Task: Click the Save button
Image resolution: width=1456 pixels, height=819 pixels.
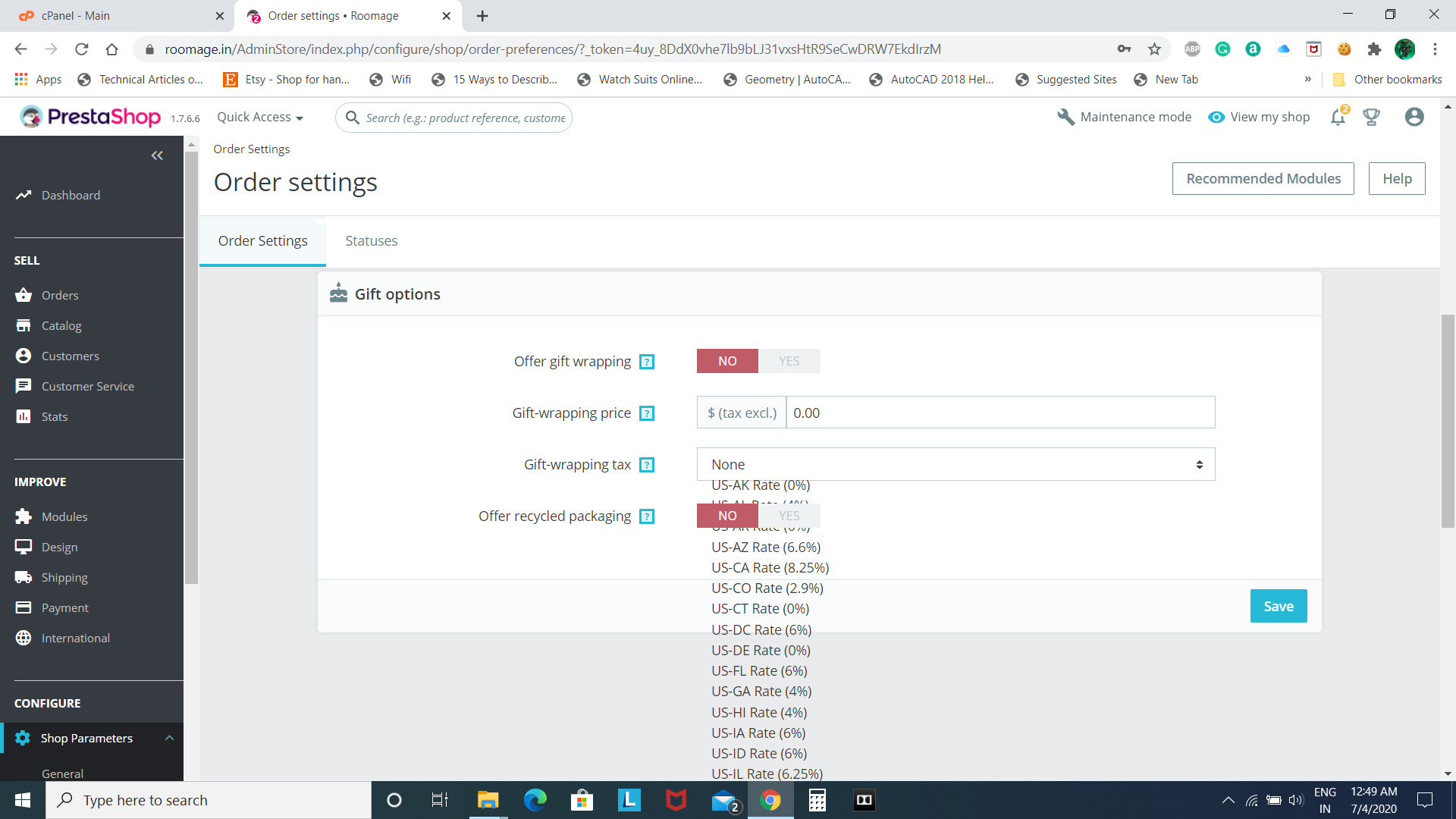Action: click(x=1278, y=606)
